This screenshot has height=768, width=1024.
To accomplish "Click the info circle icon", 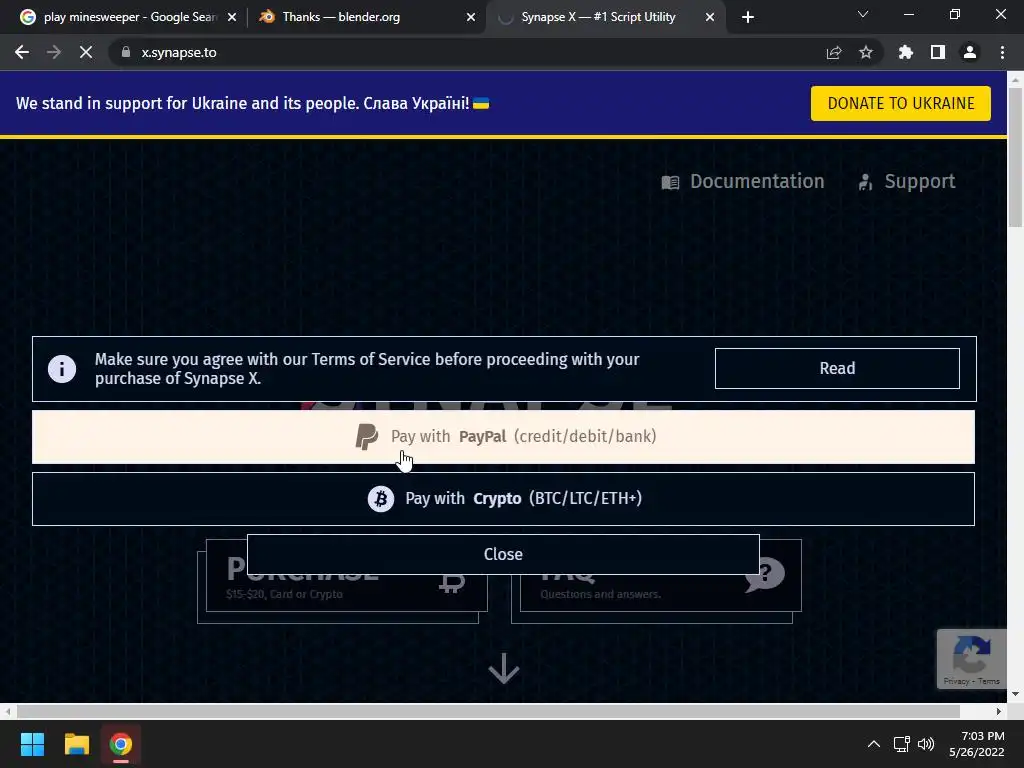I will [62, 369].
